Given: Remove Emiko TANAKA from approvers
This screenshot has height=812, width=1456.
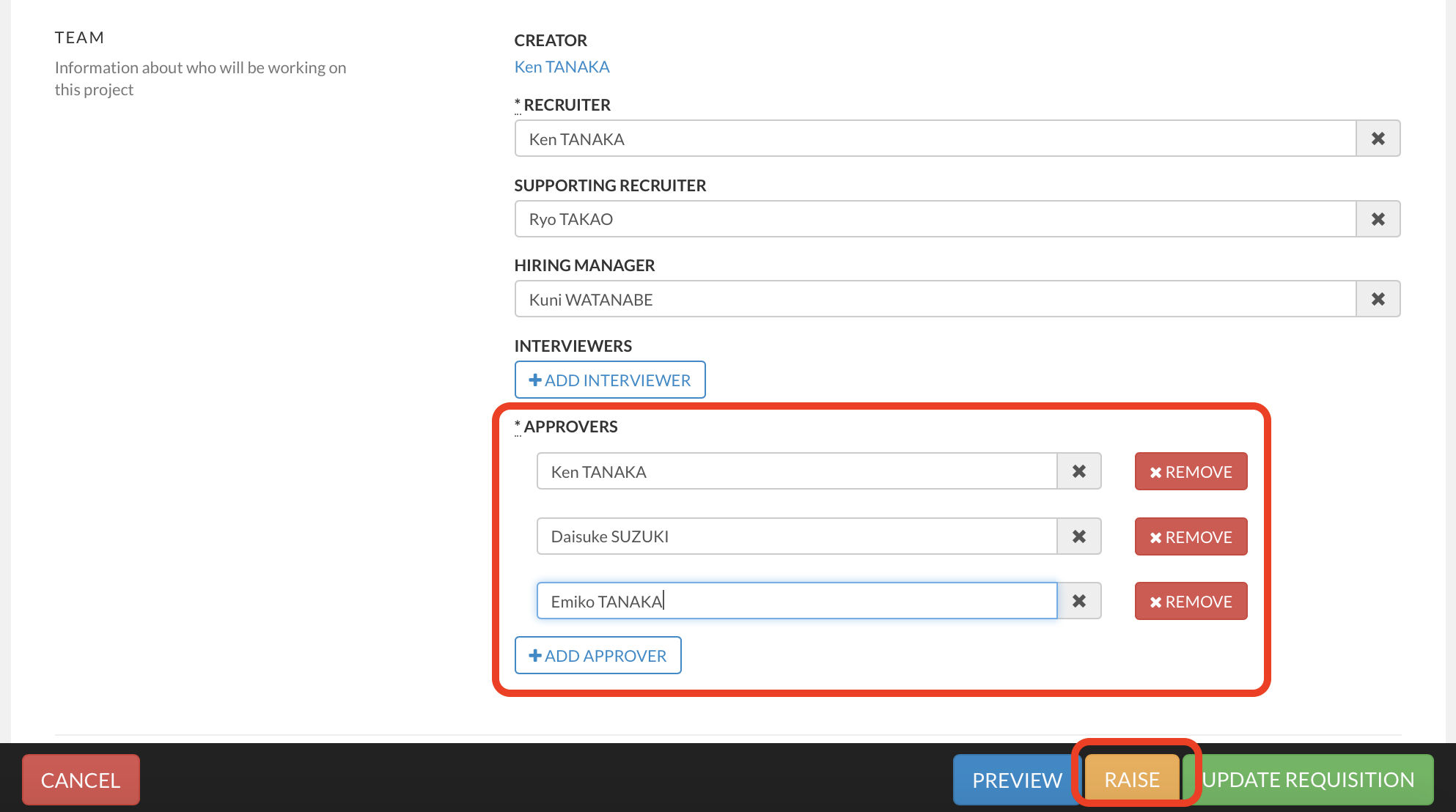Looking at the screenshot, I should (x=1191, y=601).
